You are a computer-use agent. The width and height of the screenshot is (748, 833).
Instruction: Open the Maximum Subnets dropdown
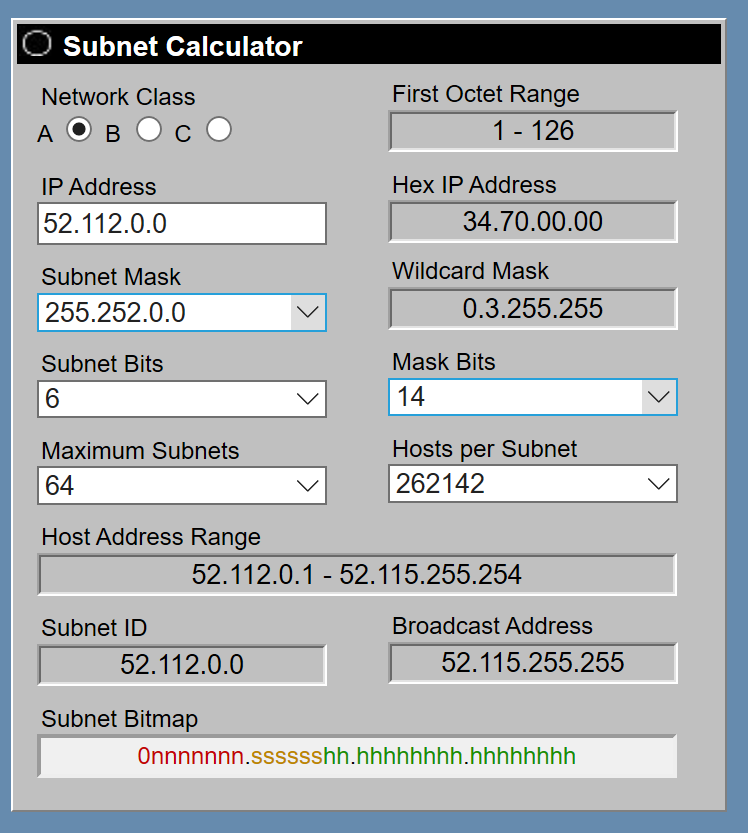tap(182, 486)
